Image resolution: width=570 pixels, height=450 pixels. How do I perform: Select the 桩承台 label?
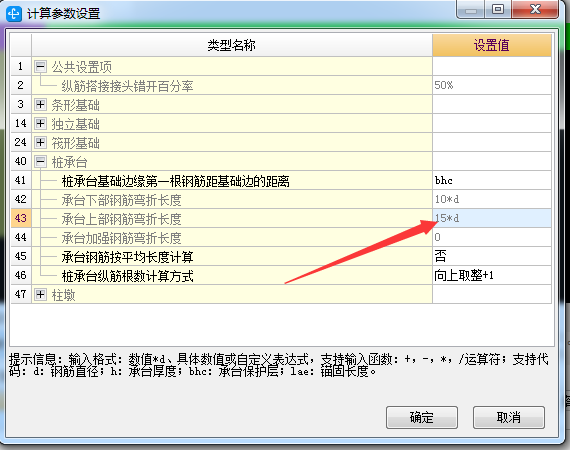[69, 162]
